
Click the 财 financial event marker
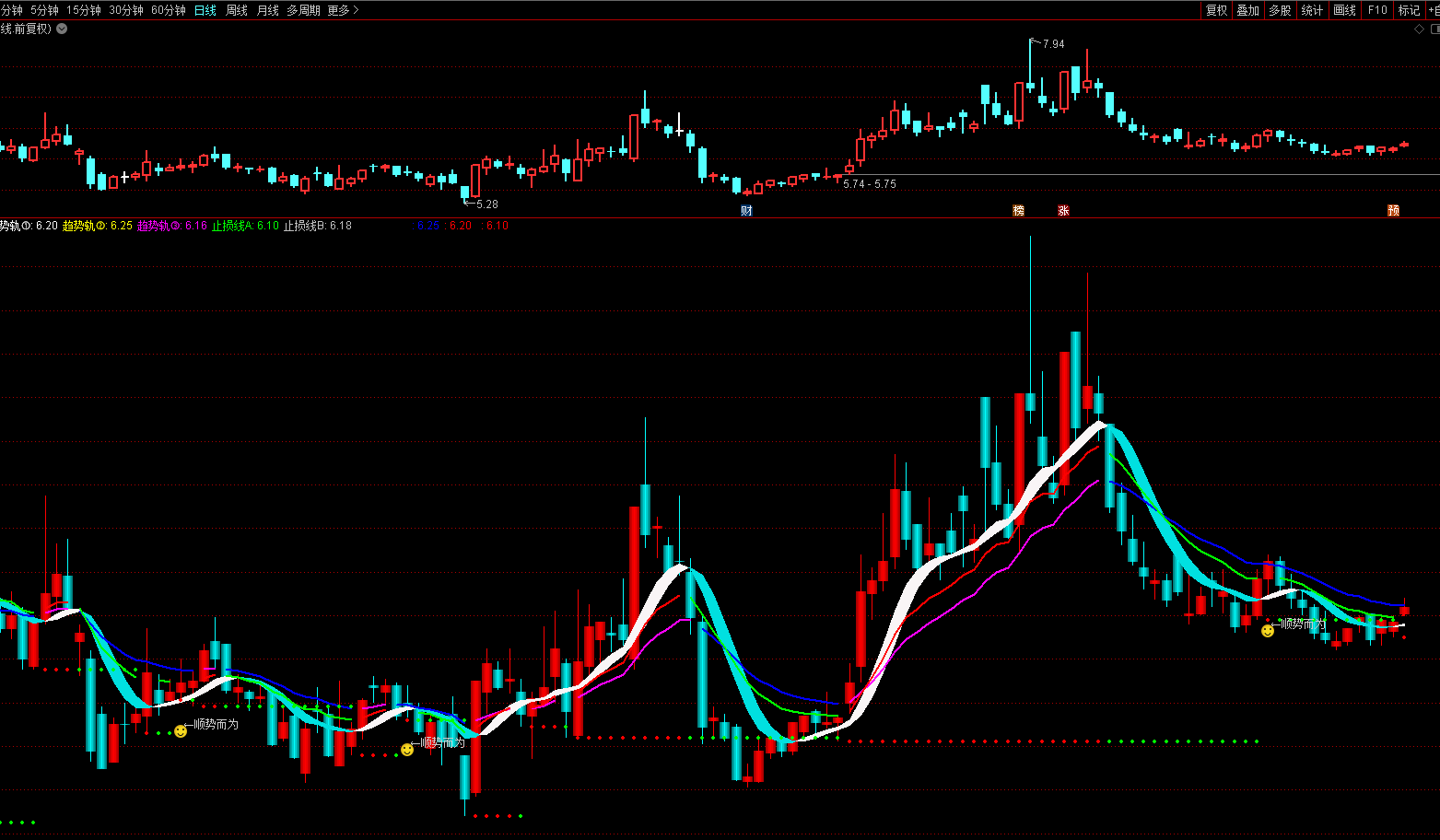coord(746,210)
